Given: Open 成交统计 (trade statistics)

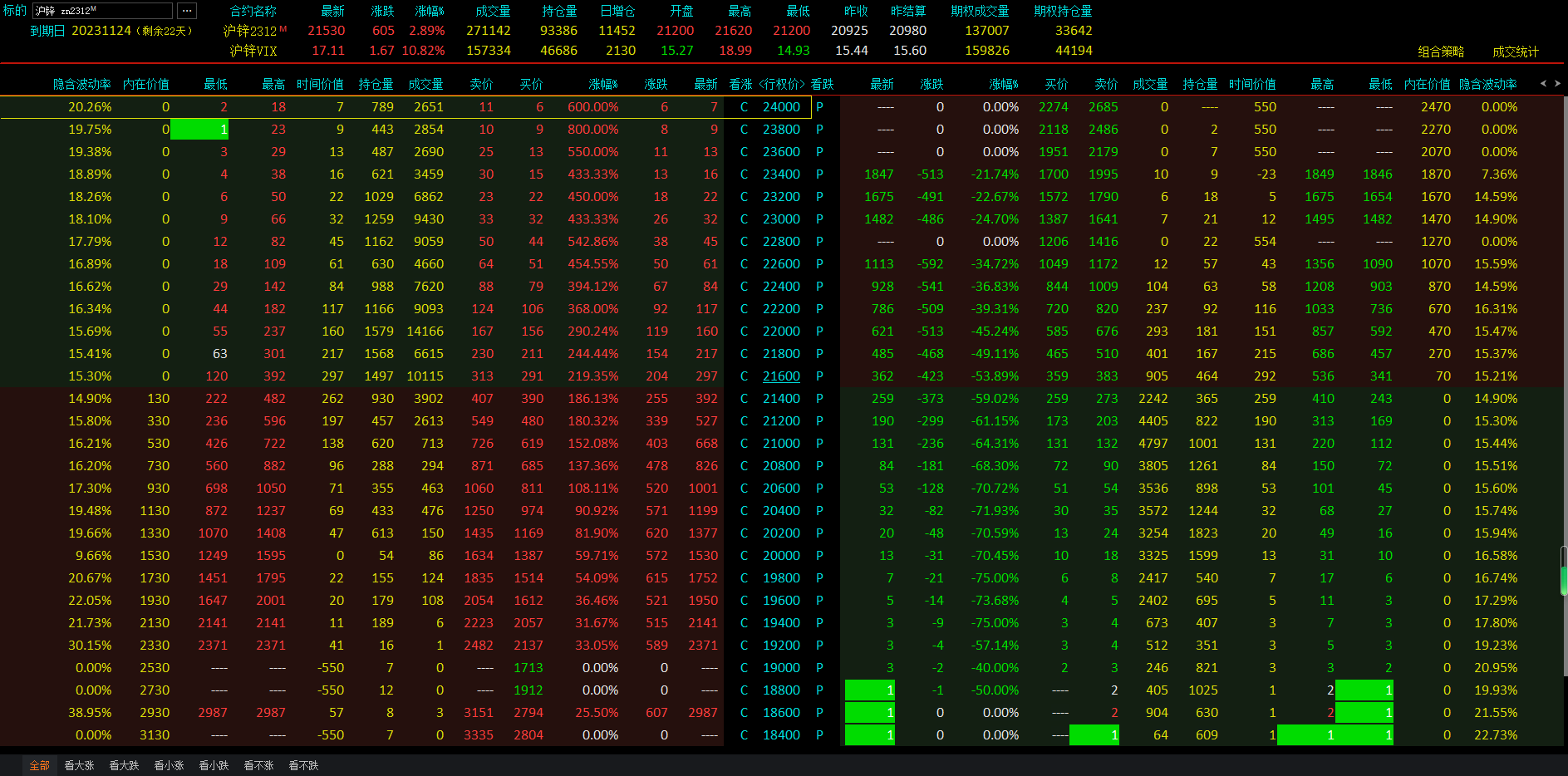Looking at the screenshot, I should click(1516, 52).
